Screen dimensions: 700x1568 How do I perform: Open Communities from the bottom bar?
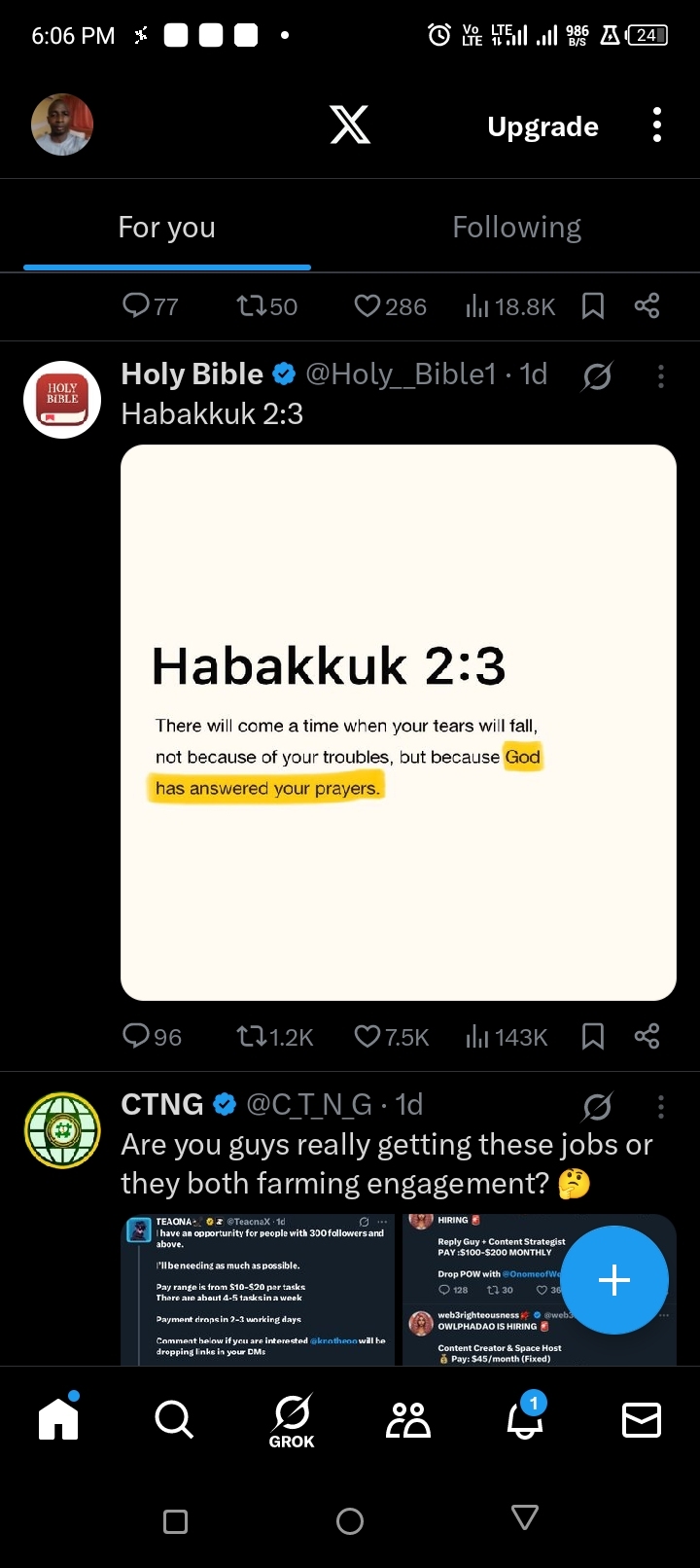(x=408, y=1420)
